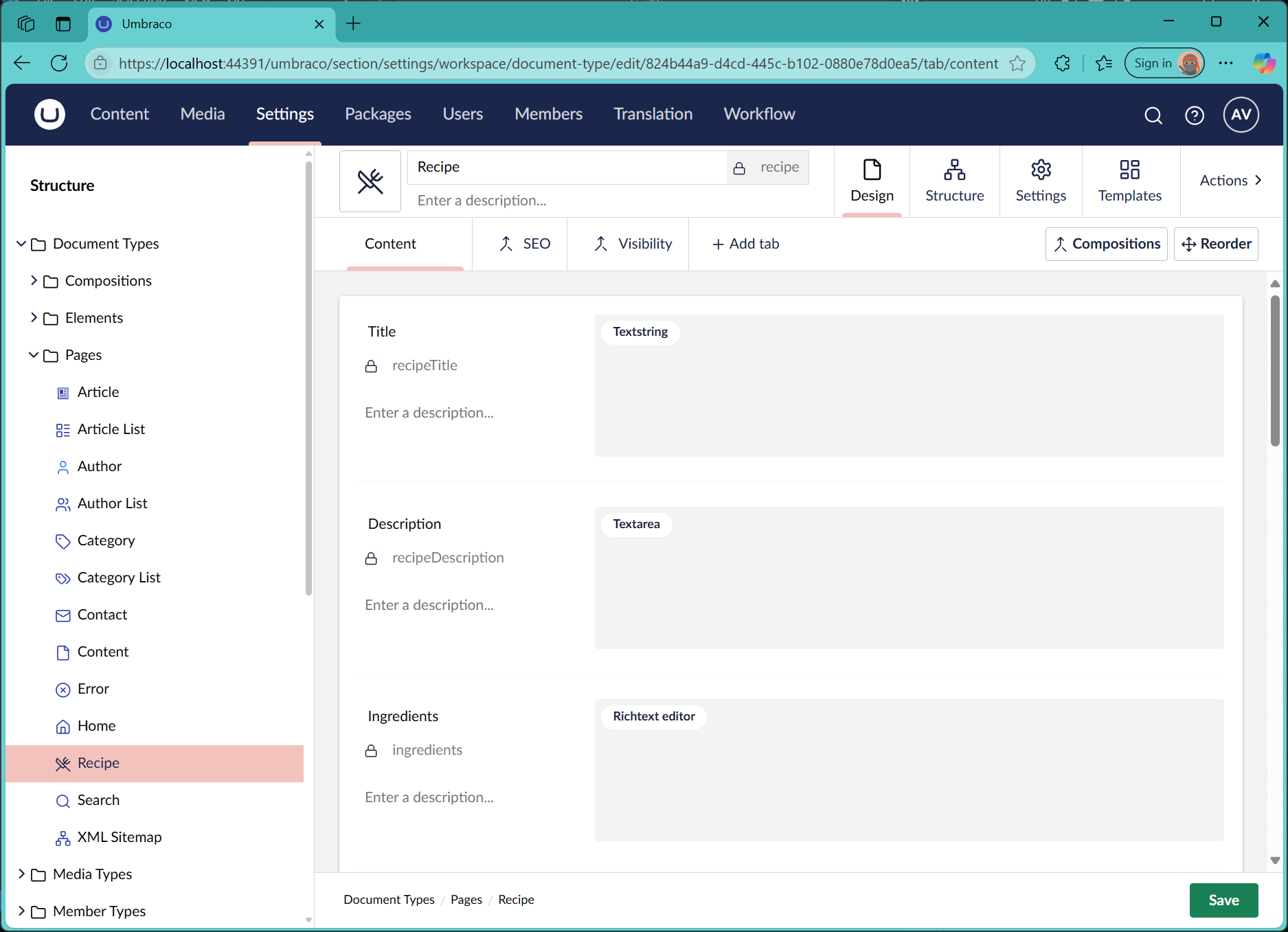Screen dimensions: 1288x932
Task: Open the Structure workspace view
Action: pyautogui.click(x=955, y=181)
